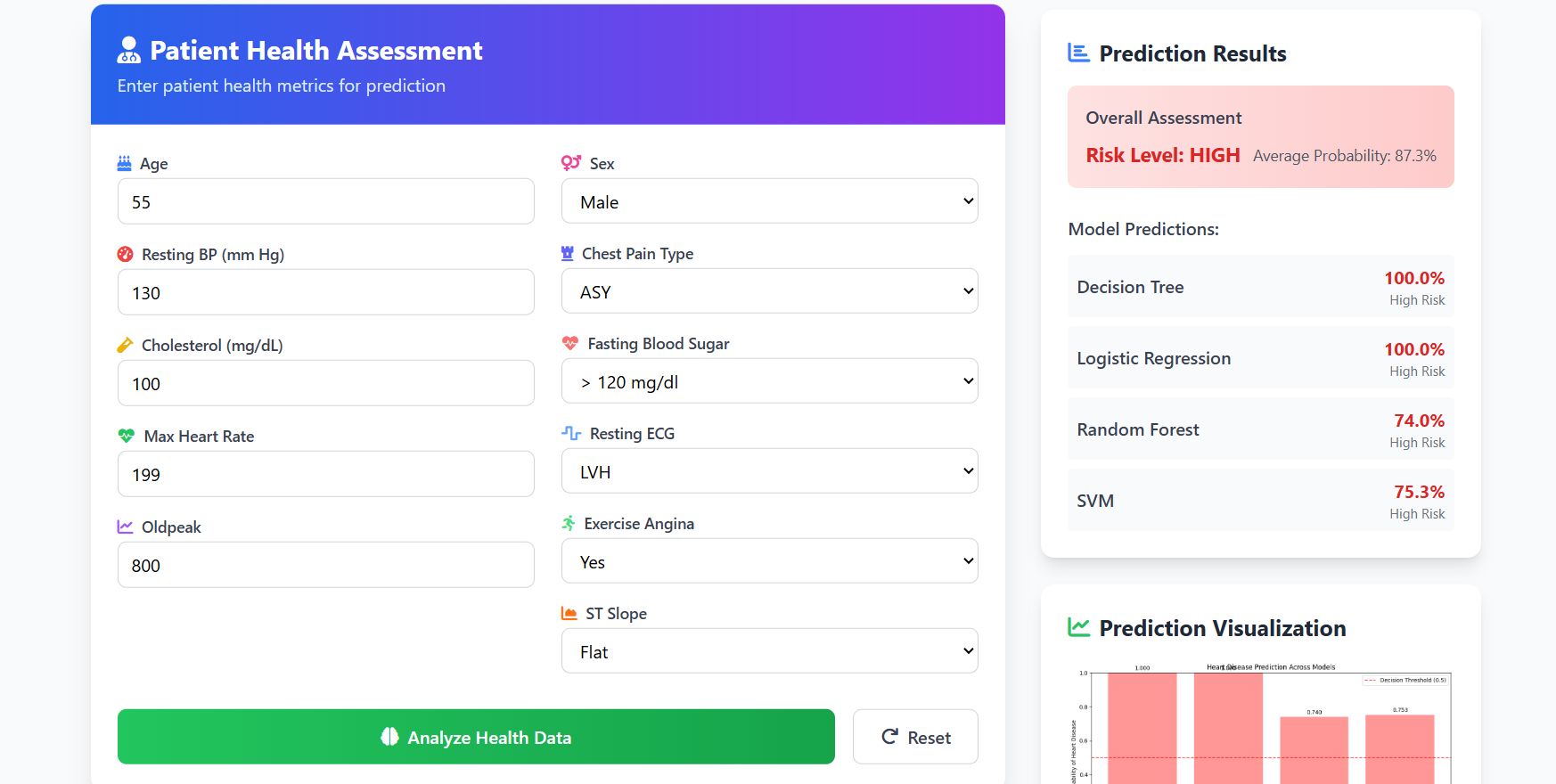The width and height of the screenshot is (1556, 784).
Task: Expand the ST Slope dropdown
Action: pyautogui.click(x=769, y=651)
